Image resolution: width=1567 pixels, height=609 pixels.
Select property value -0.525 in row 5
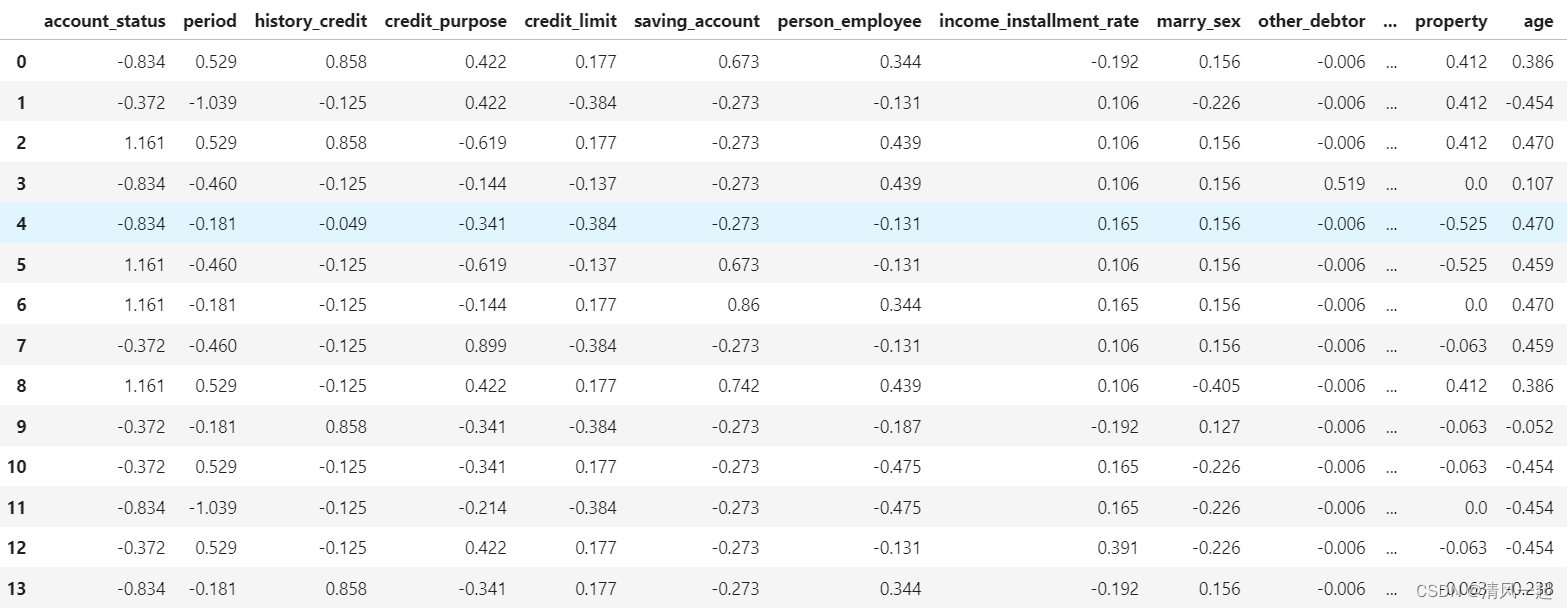[x=1463, y=265]
